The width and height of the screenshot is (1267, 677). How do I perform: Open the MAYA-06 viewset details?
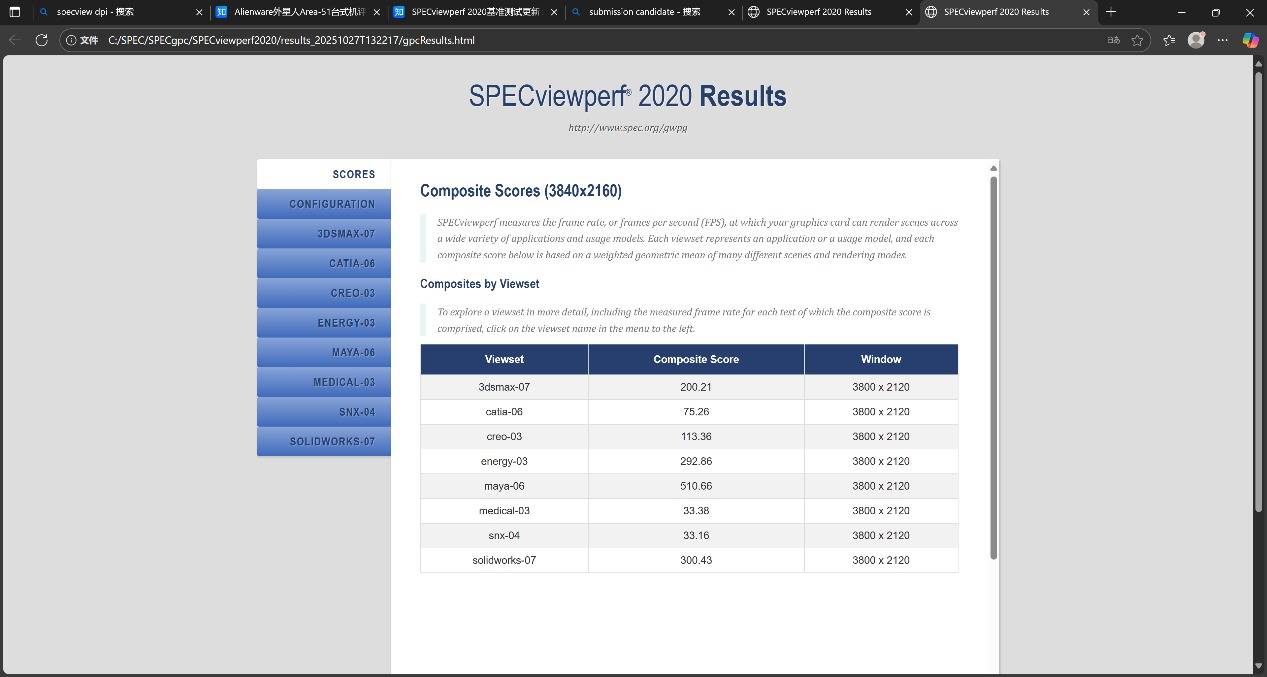[x=323, y=353]
